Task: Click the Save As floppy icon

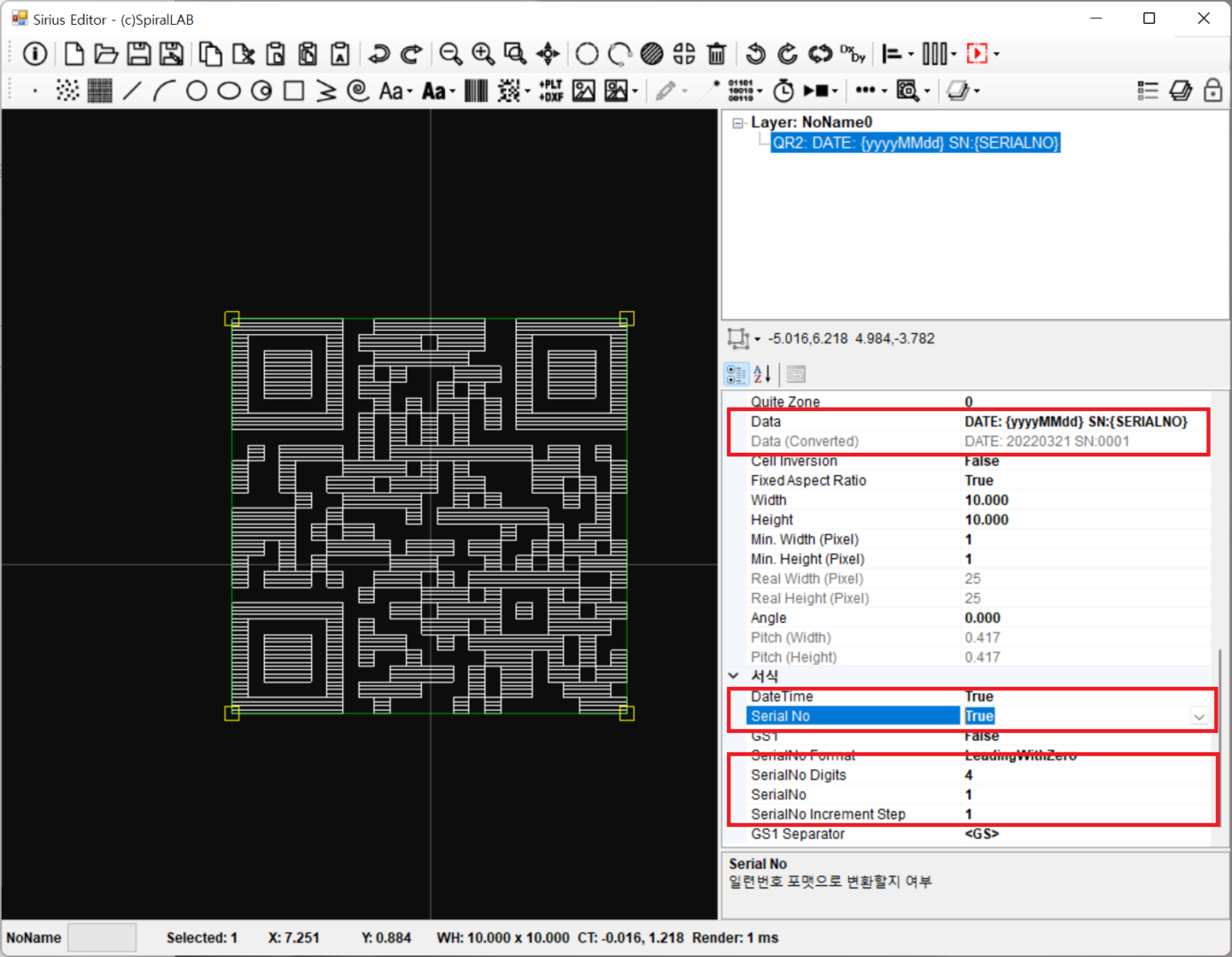Action: (x=171, y=54)
